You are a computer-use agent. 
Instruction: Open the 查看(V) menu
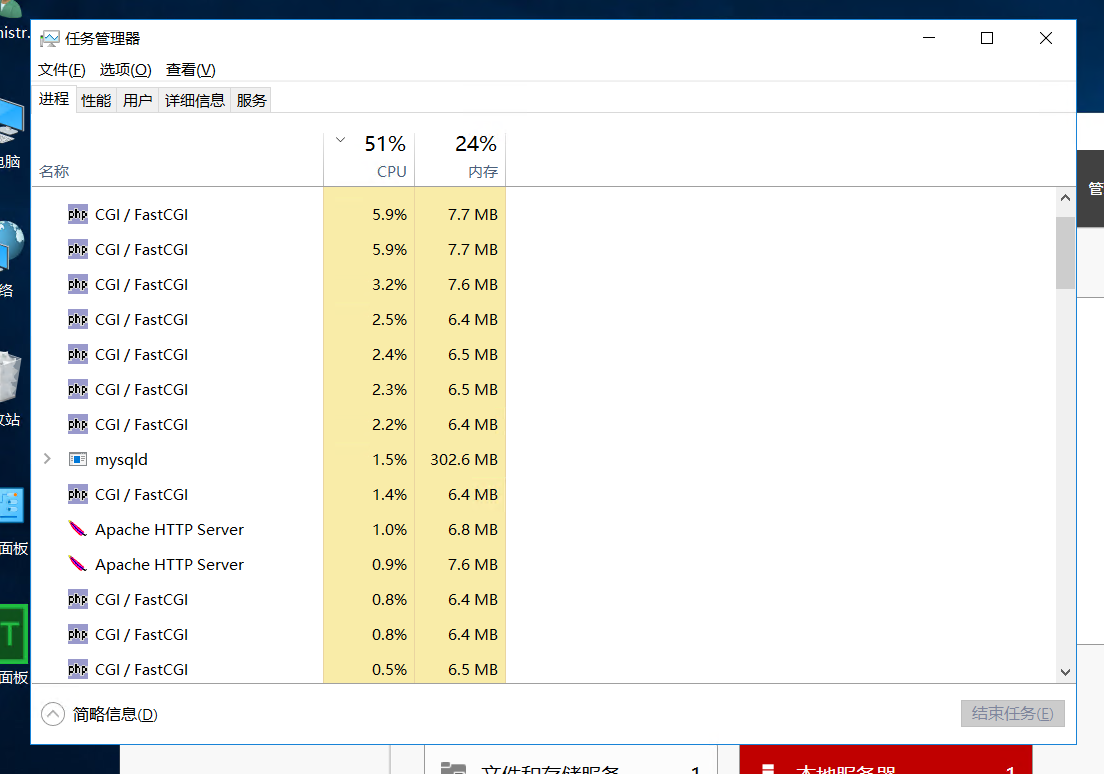pos(191,70)
